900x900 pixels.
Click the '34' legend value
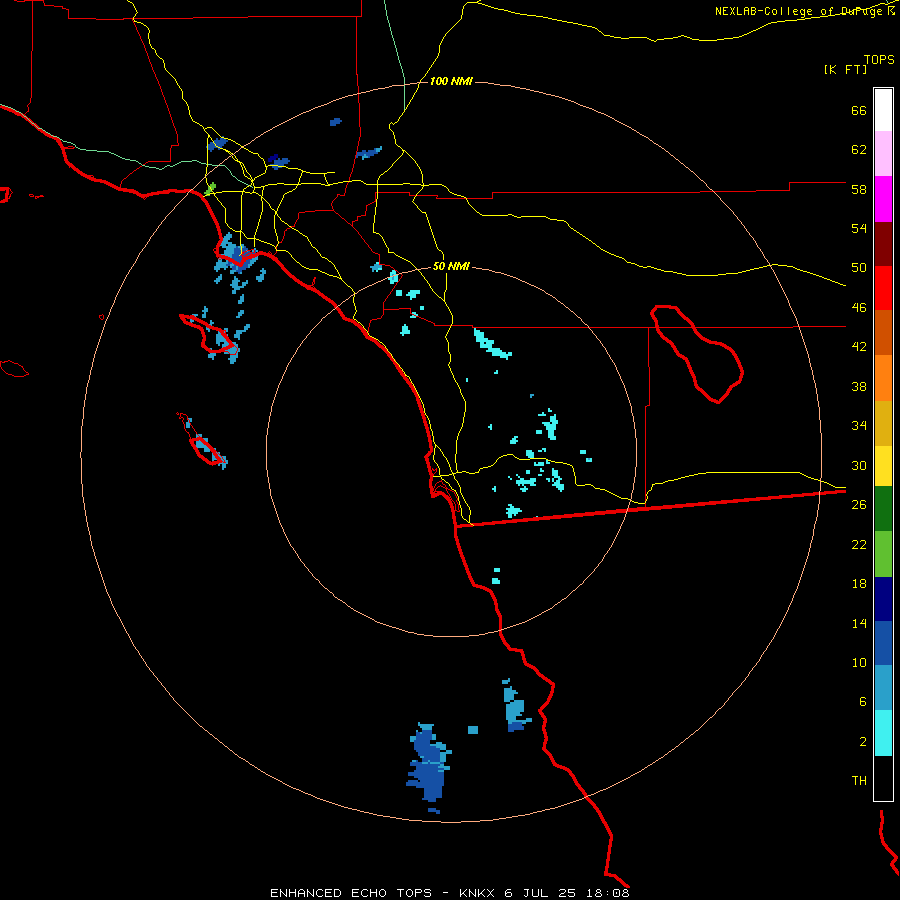coord(859,426)
